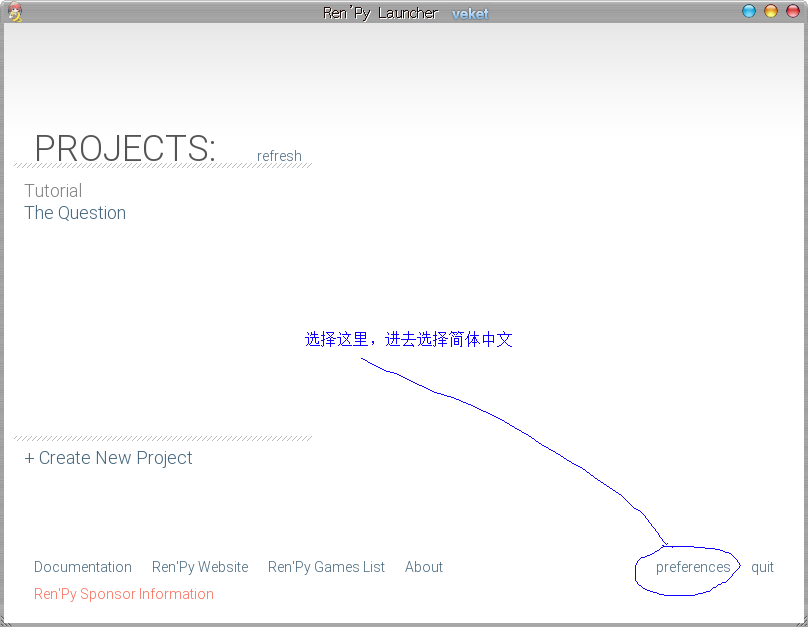Open launcher preferences
The height and width of the screenshot is (627, 808).
(693, 567)
